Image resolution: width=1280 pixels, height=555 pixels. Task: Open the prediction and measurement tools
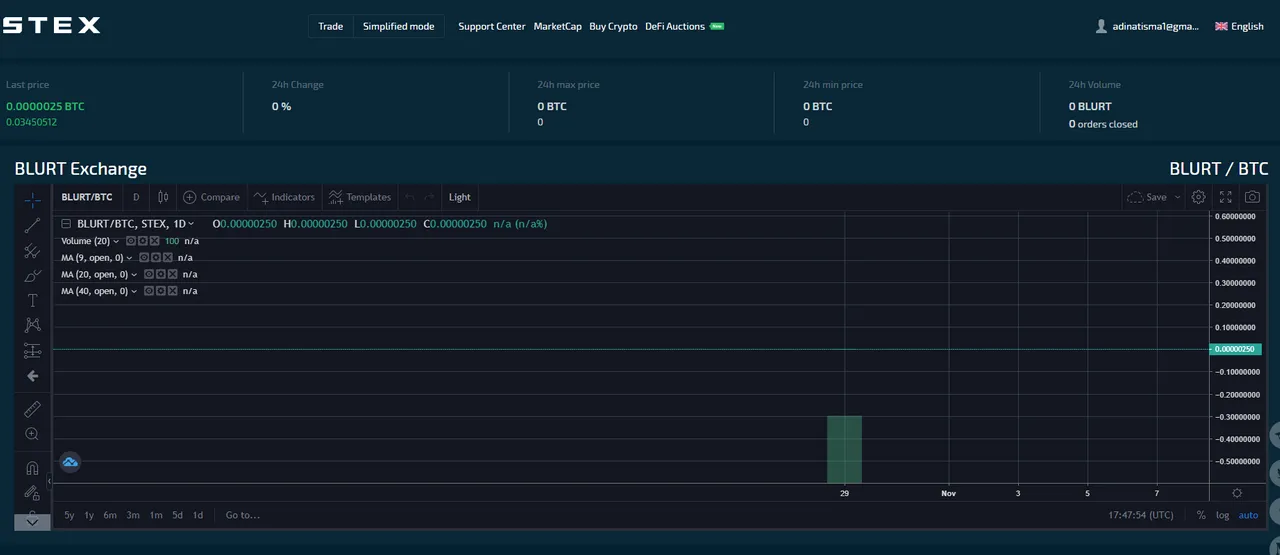click(x=32, y=350)
